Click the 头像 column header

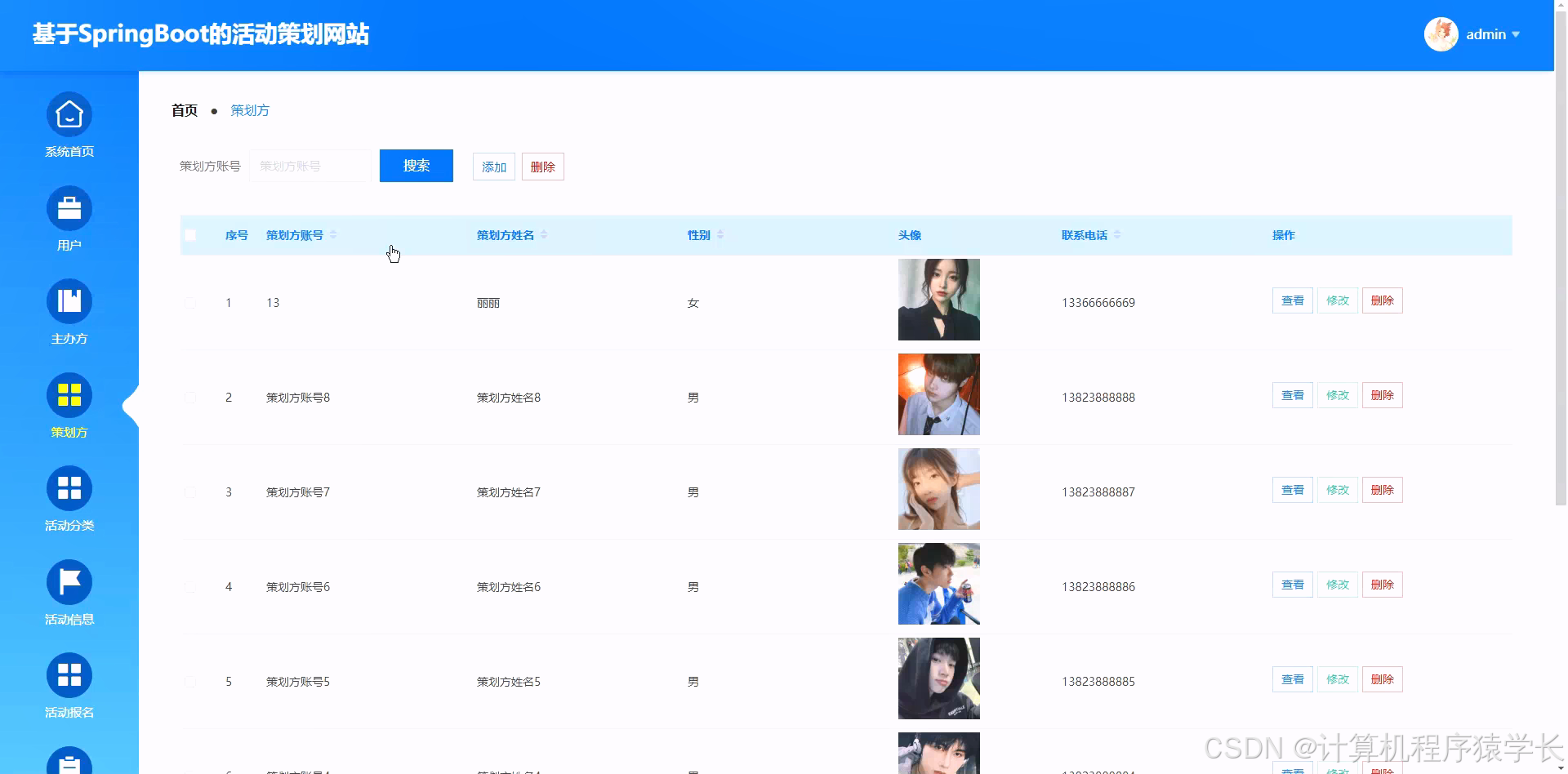910,235
